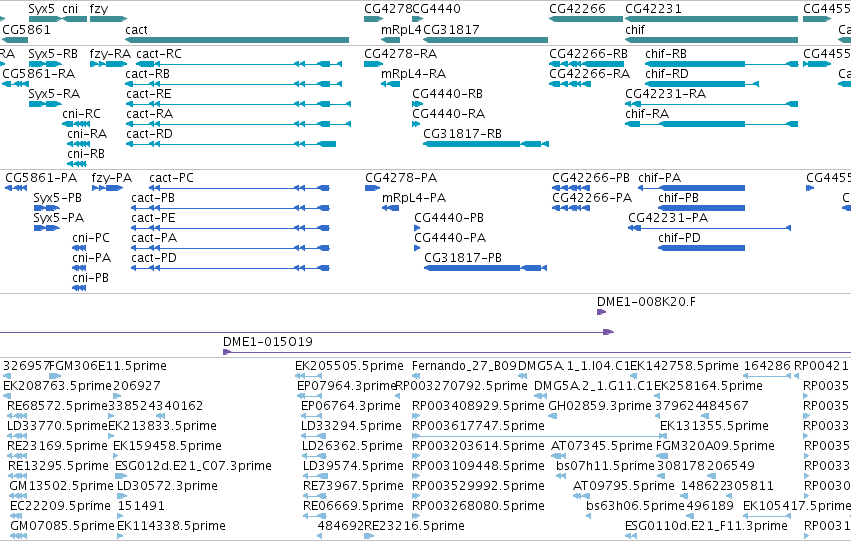Click the Syx5 gene label

pos(41,9)
